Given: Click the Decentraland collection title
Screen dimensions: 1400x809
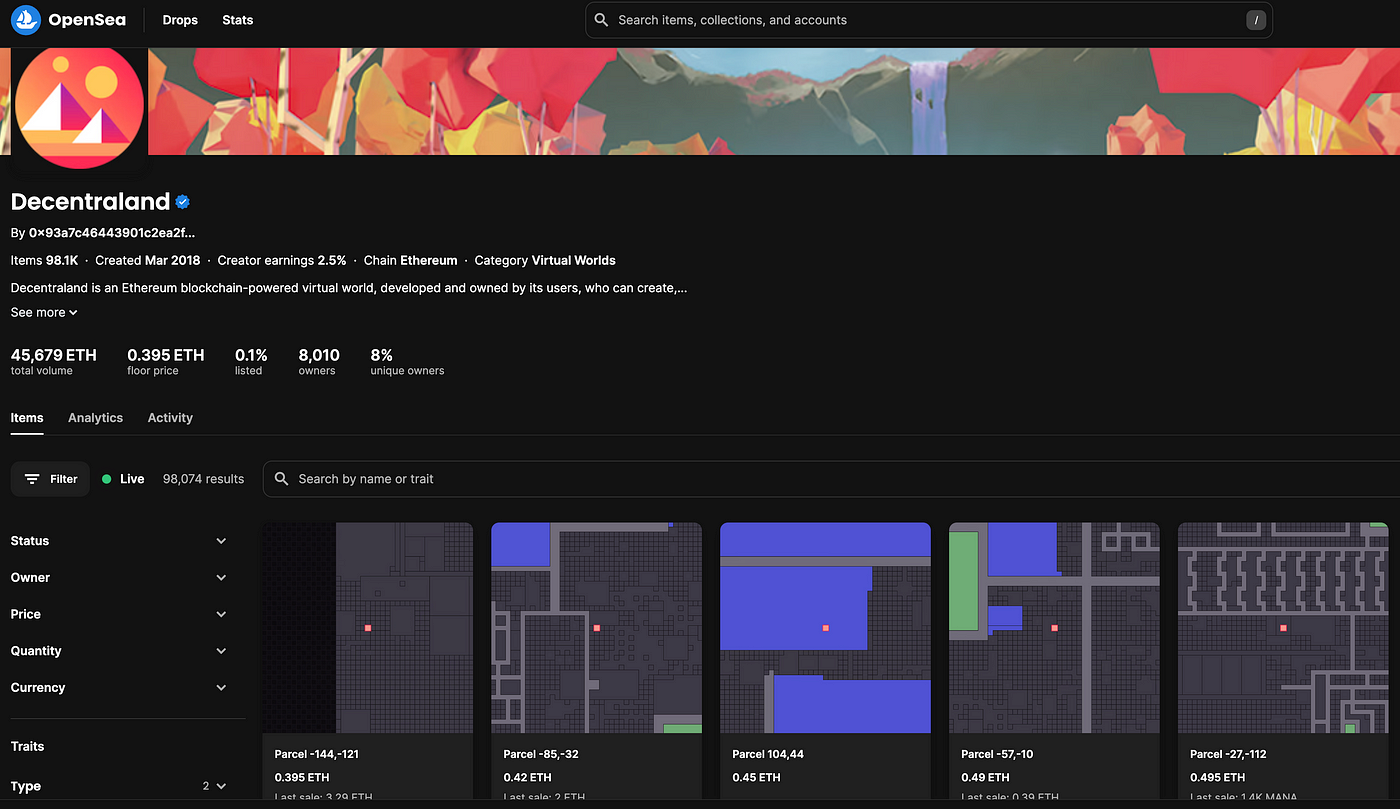Looking at the screenshot, I should pos(90,202).
